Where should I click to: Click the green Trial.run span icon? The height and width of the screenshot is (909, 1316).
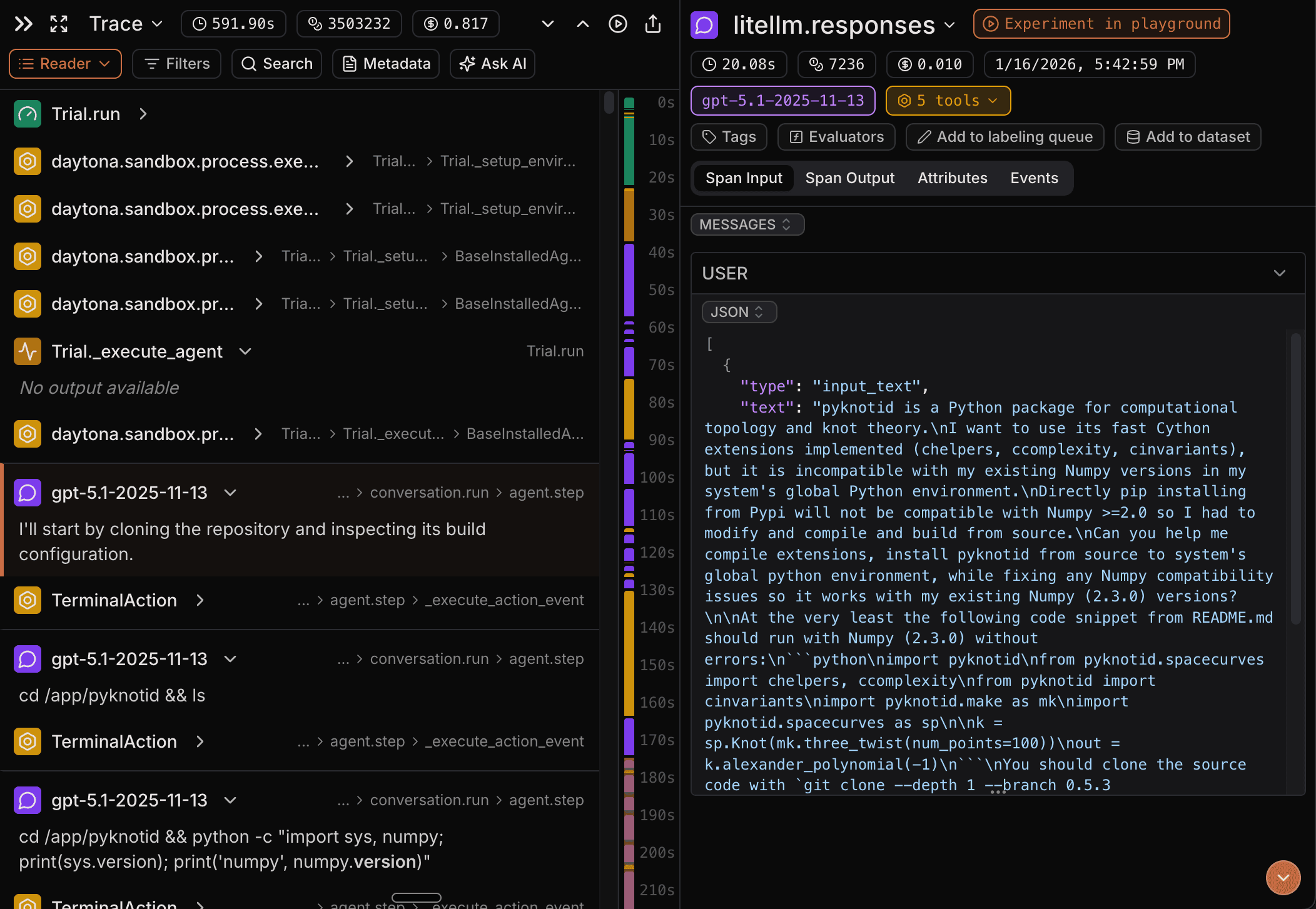coord(27,113)
